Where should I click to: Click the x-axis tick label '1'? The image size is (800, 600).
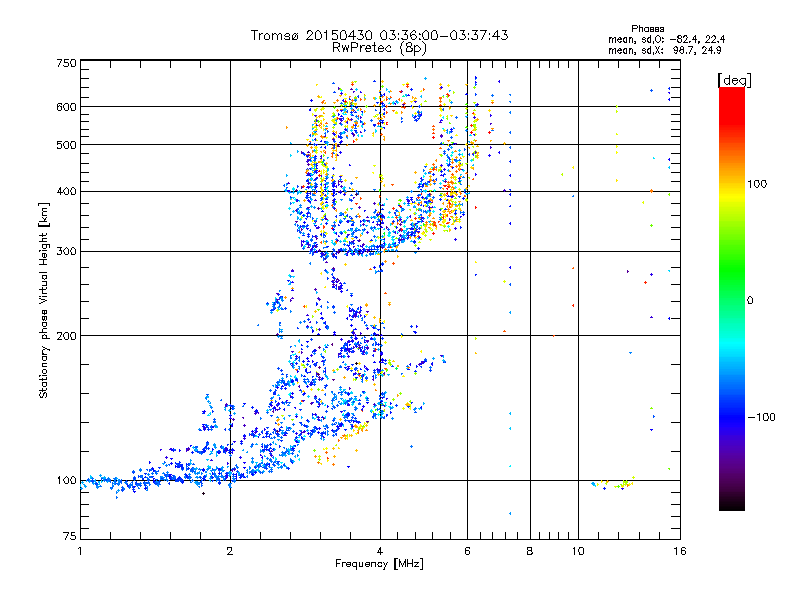coord(80,551)
